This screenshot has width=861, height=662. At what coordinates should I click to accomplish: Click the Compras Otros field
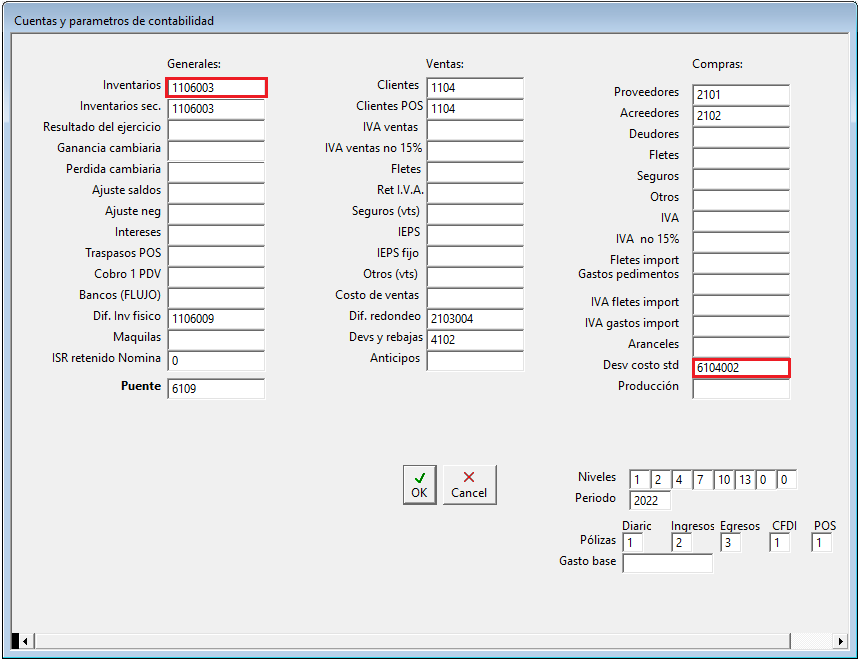point(741,200)
